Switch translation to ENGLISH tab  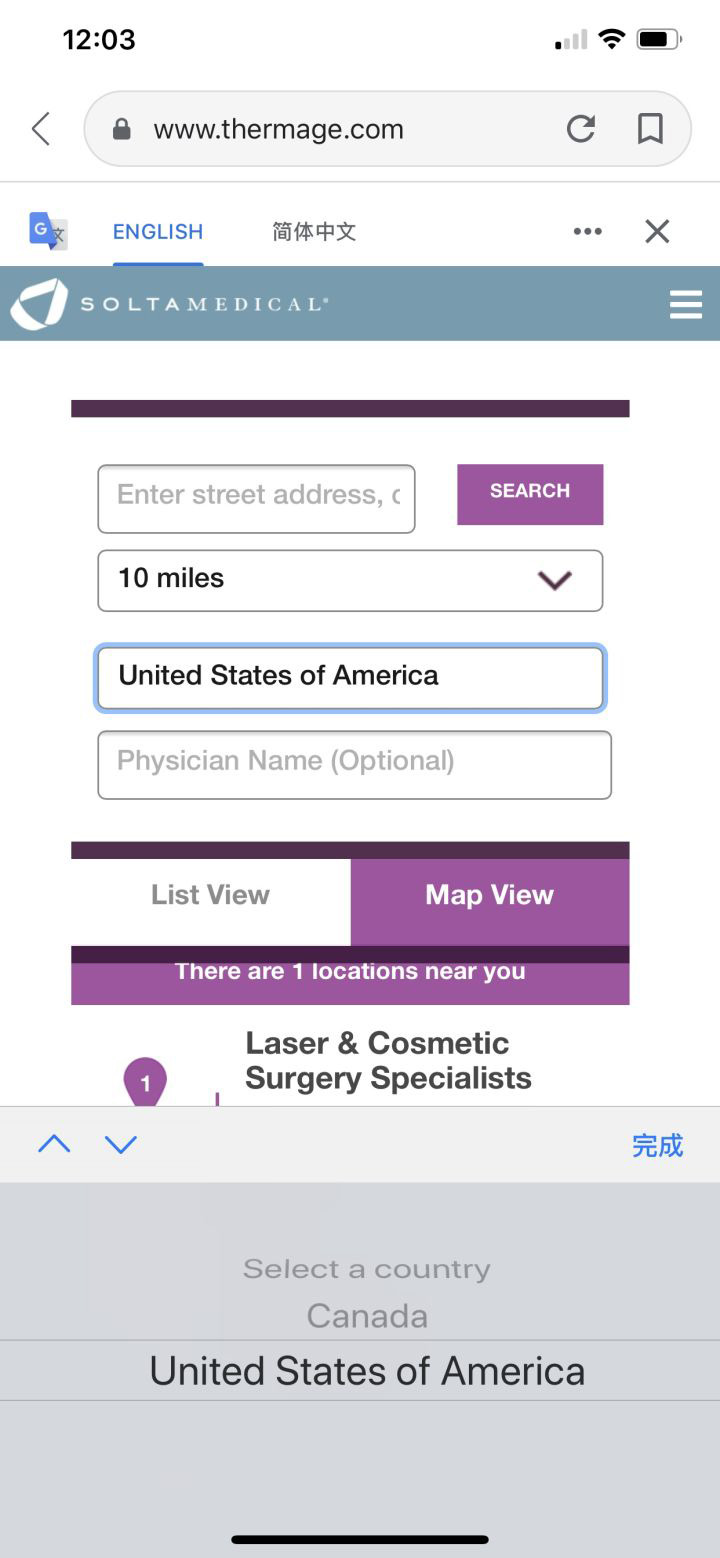[158, 232]
